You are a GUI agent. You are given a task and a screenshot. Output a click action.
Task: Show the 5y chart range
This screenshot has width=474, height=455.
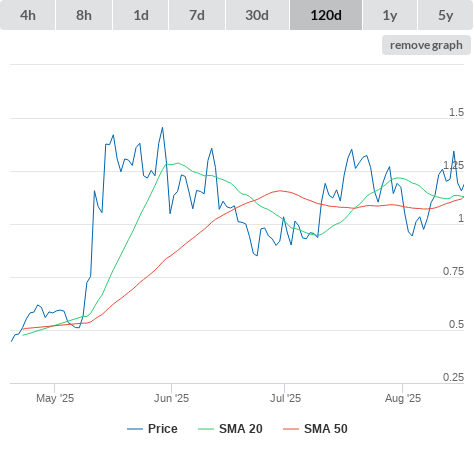(446, 15)
